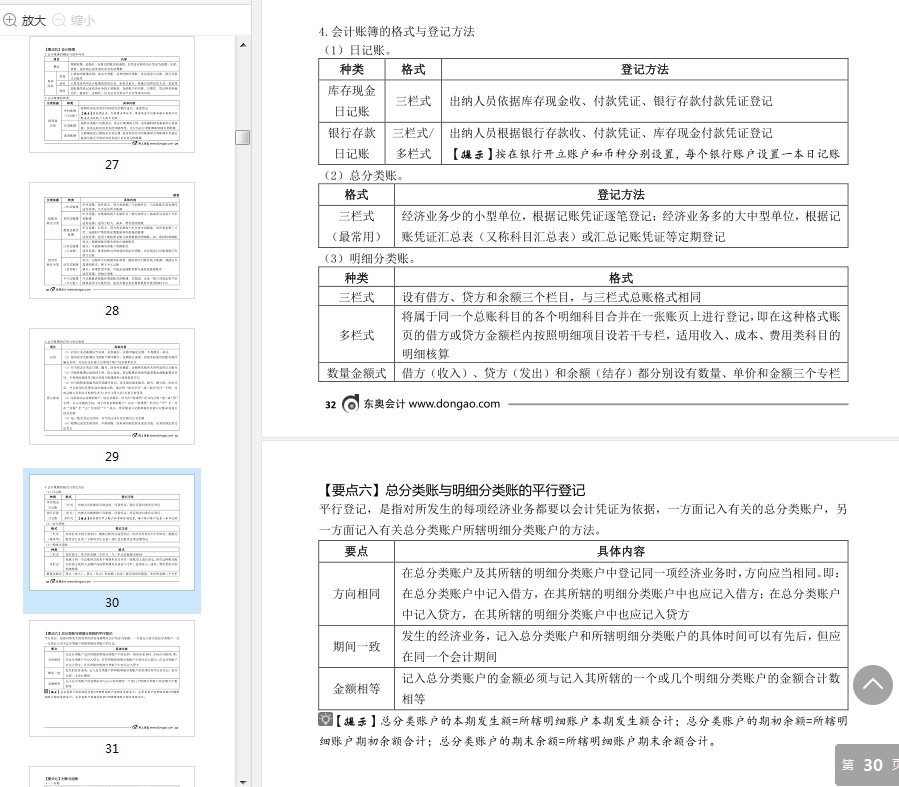Click the 库存现金日记账 table cell
Image resolution: width=899 pixels, height=787 pixels.
click(x=351, y=101)
